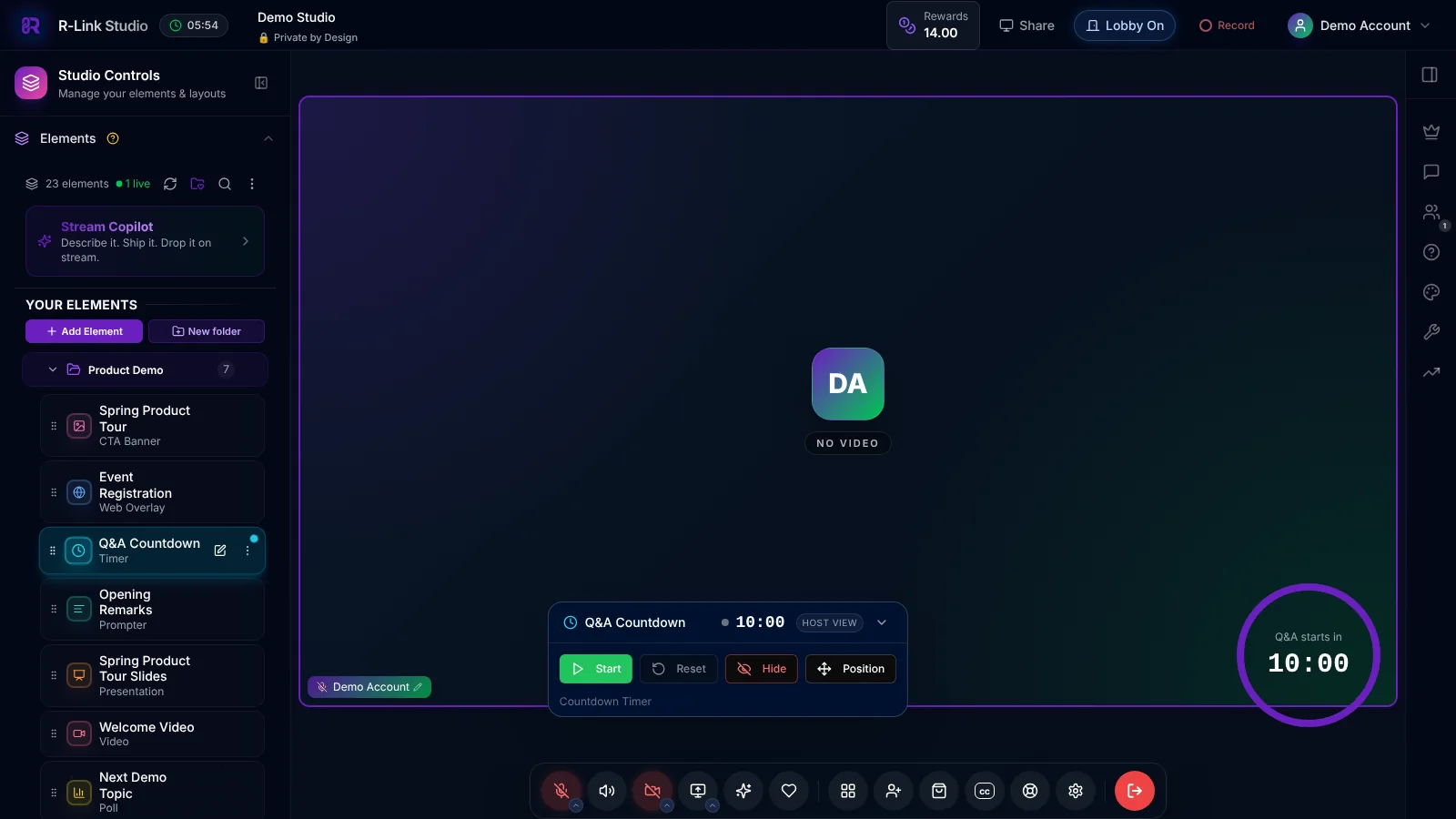Open the lifebuoy support icon
This screenshot has width=1456, height=819.
pyautogui.click(x=1030, y=791)
